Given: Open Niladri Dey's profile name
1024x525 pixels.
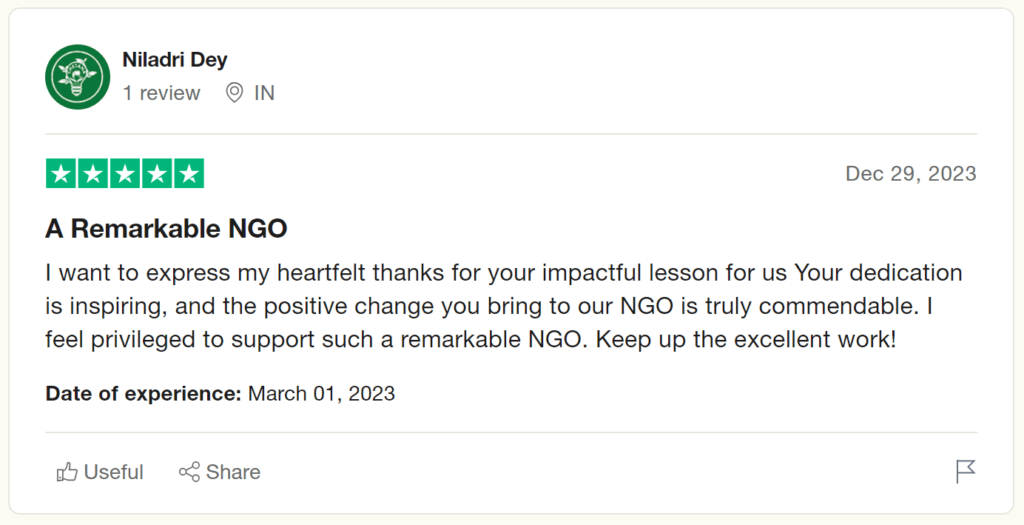Looking at the screenshot, I should [x=175, y=59].
